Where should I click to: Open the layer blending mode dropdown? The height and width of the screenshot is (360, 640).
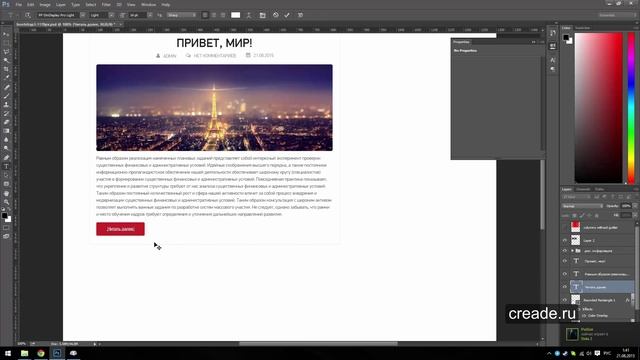pos(582,206)
